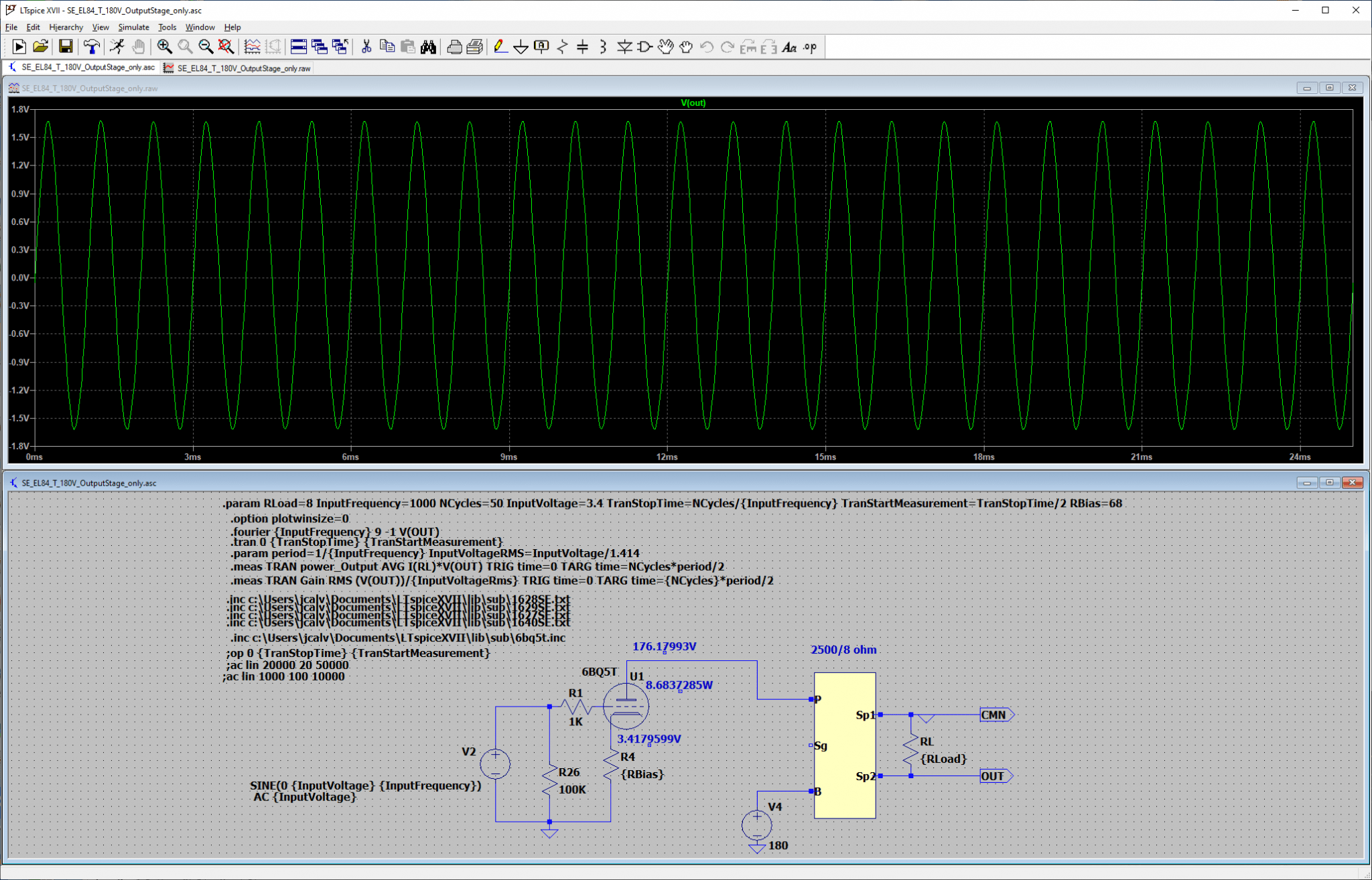Switch to the OutputStage_only.asc tab

[x=82, y=68]
